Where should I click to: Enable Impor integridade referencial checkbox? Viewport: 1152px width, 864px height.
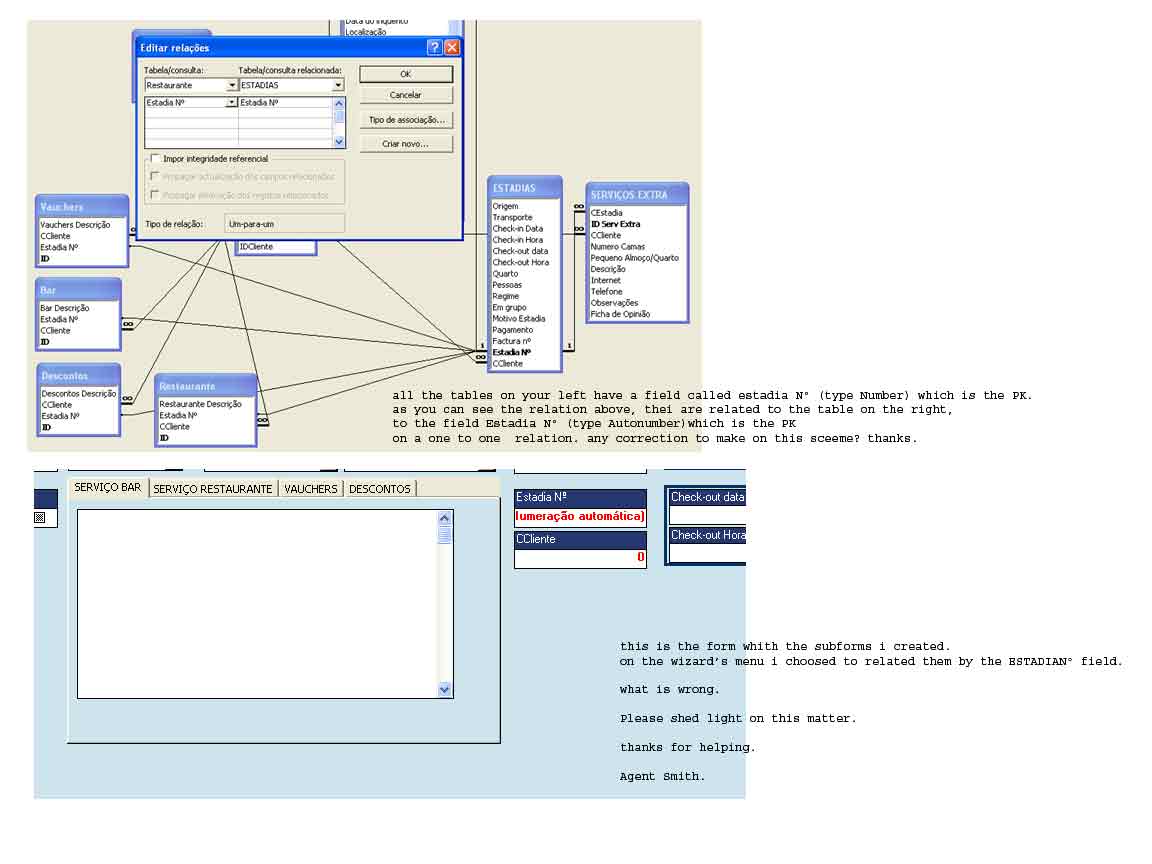tap(155, 159)
